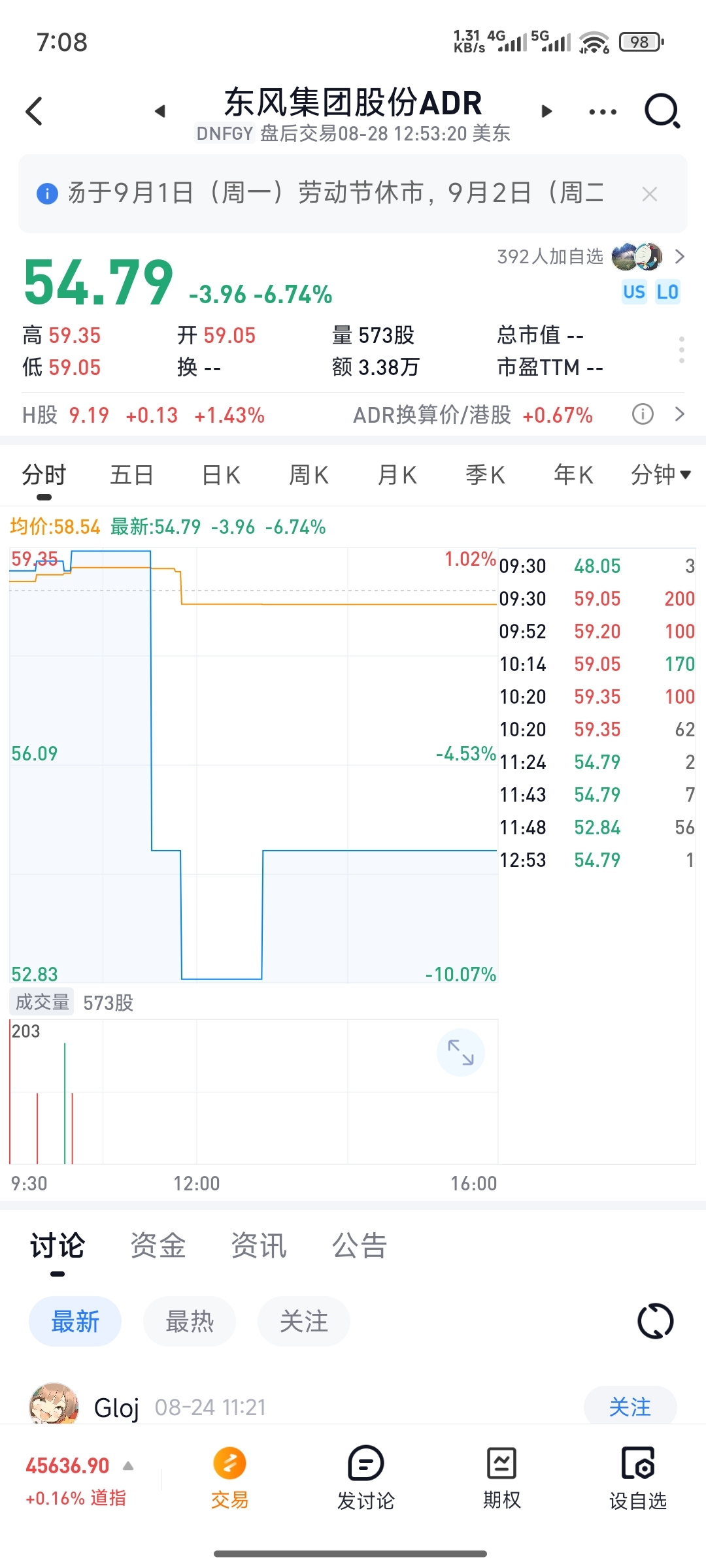Dismiss the holiday notice banner
Viewport: 706px width, 1568px height.
click(x=650, y=194)
